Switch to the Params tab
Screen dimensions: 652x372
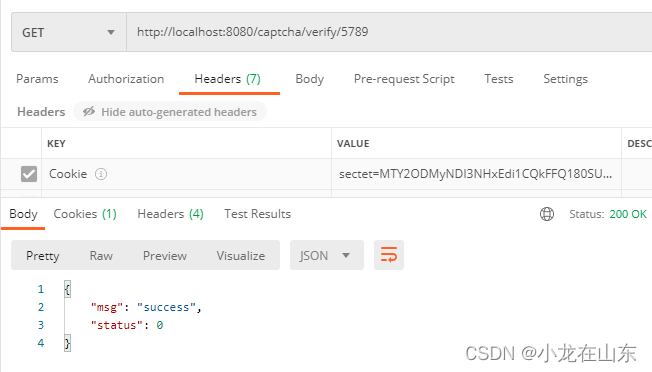coord(37,79)
